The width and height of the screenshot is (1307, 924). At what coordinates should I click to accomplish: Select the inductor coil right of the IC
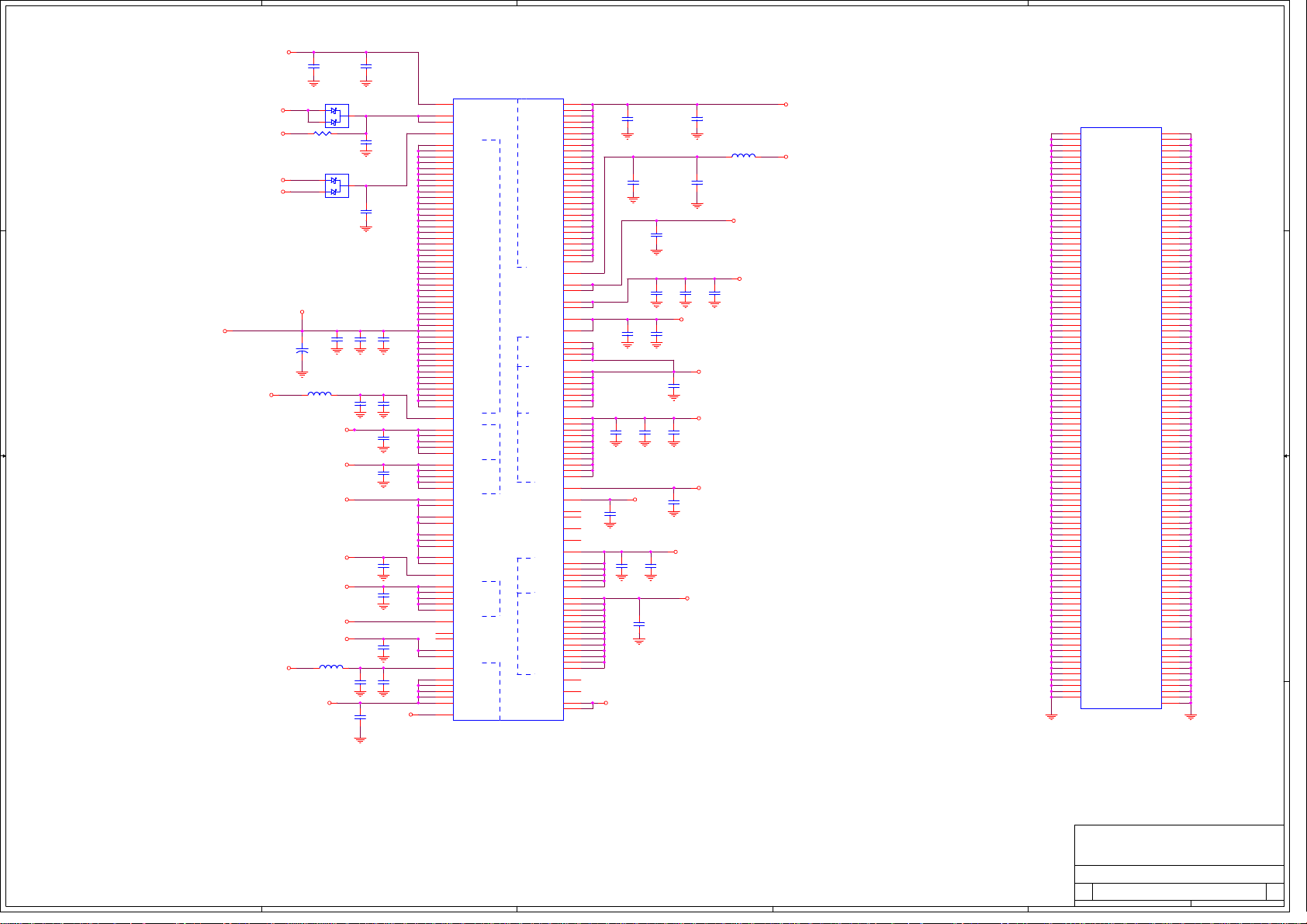[x=743, y=156]
